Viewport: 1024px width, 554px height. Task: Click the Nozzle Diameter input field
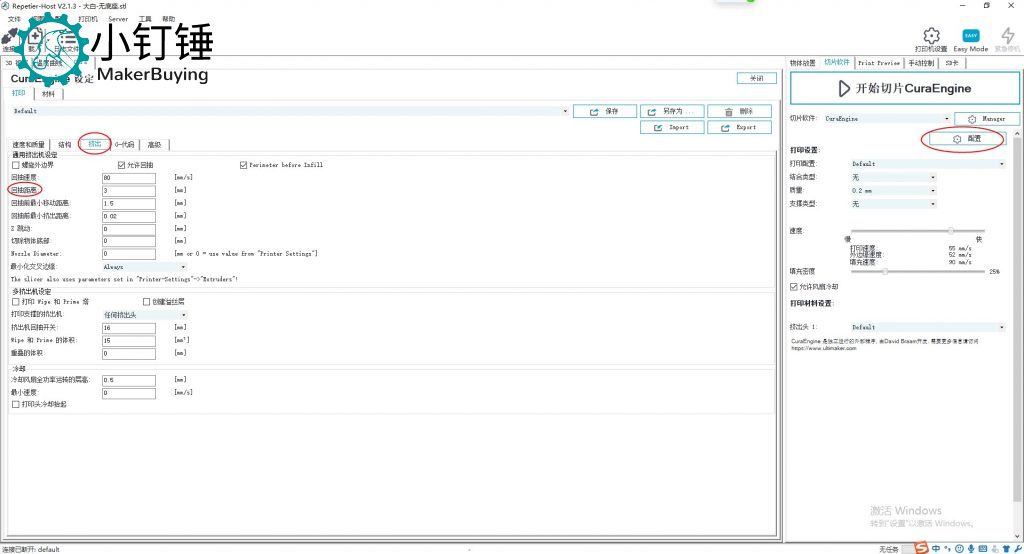coord(129,253)
